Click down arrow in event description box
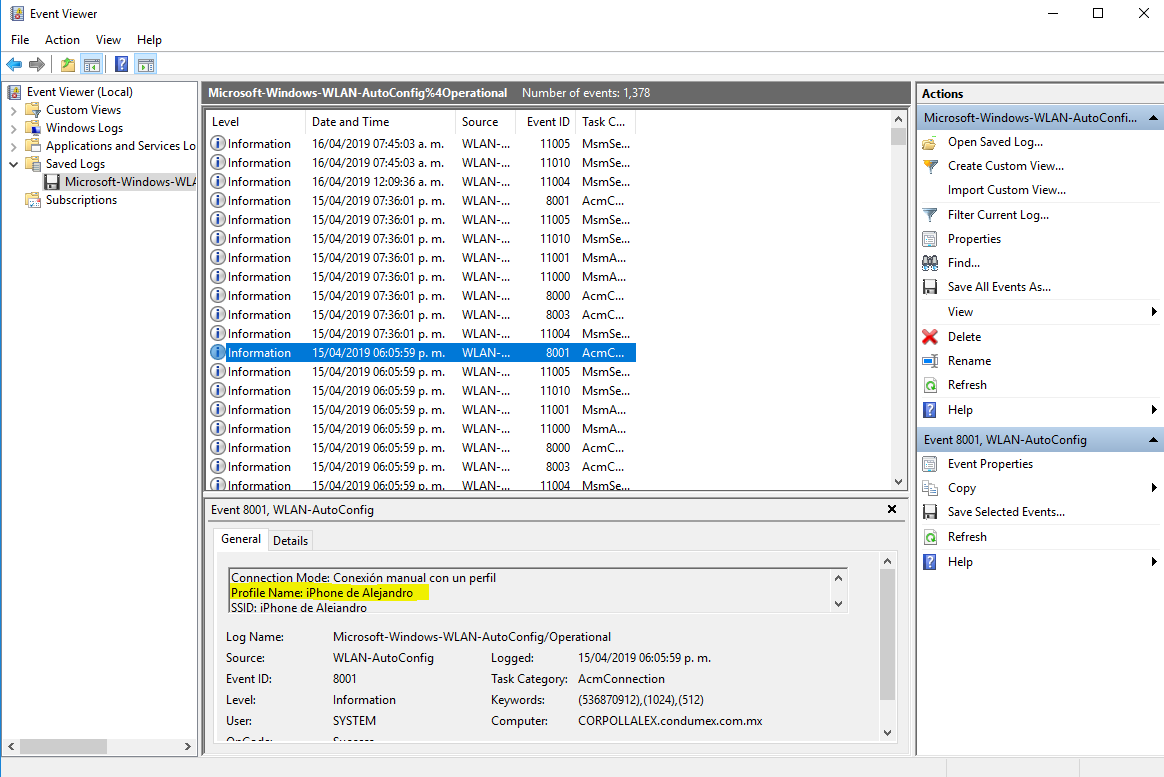The height and width of the screenshot is (777, 1164). pos(838,603)
